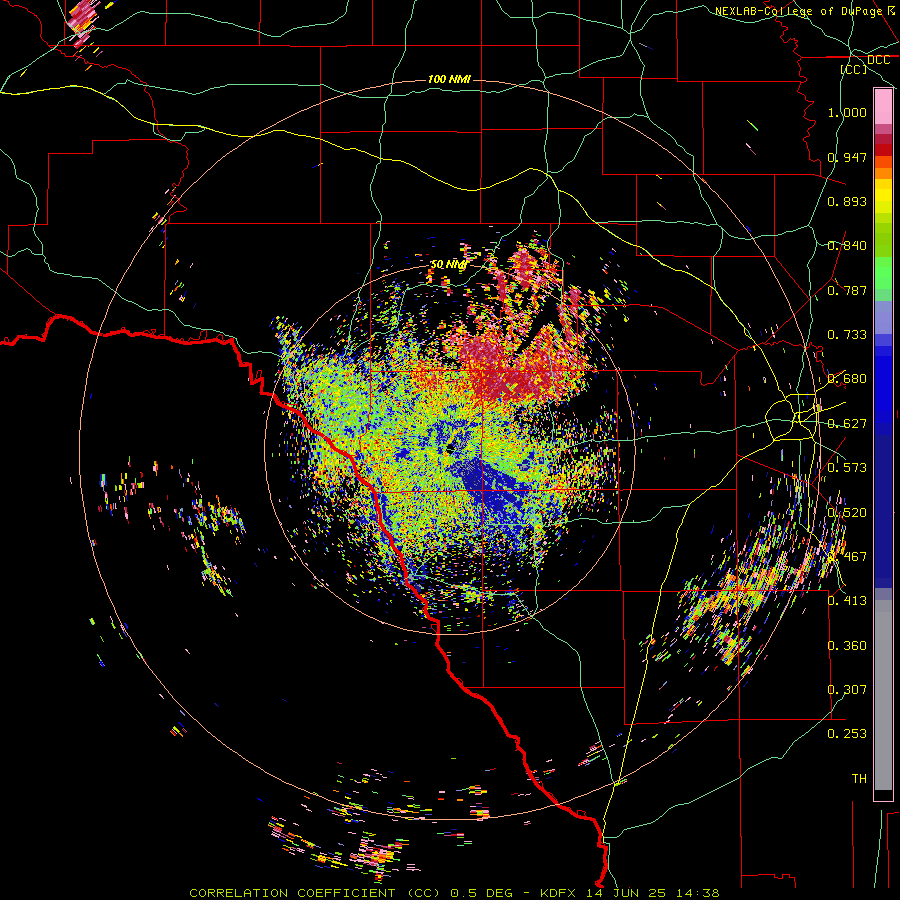Pick the light pink band of the color bar
The width and height of the screenshot is (900, 900).
point(883,107)
